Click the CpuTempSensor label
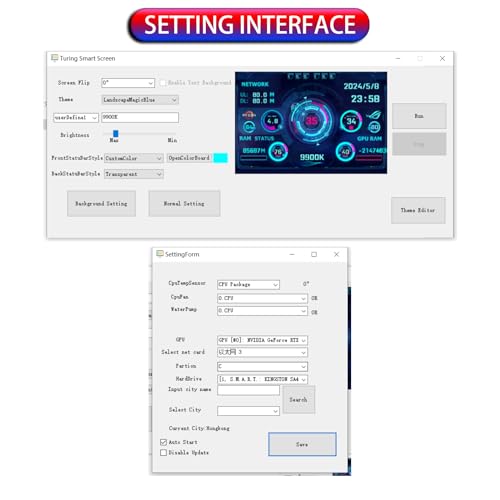This screenshot has height=500, width=500. tap(187, 283)
